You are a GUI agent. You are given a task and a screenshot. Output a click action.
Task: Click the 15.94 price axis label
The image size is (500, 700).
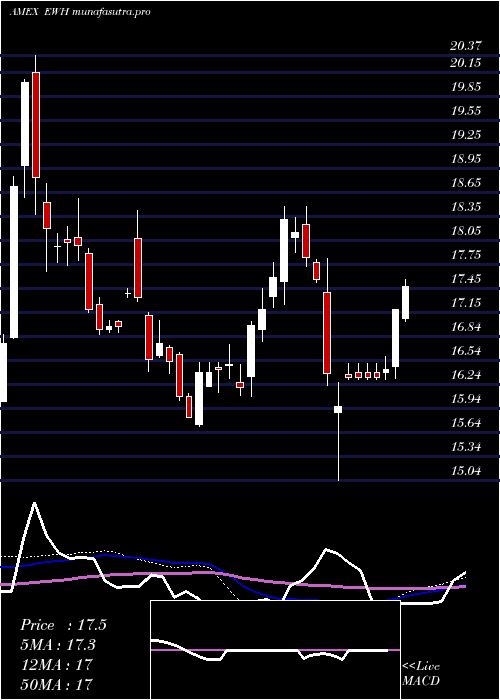pyautogui.click(x=466, y=399)
